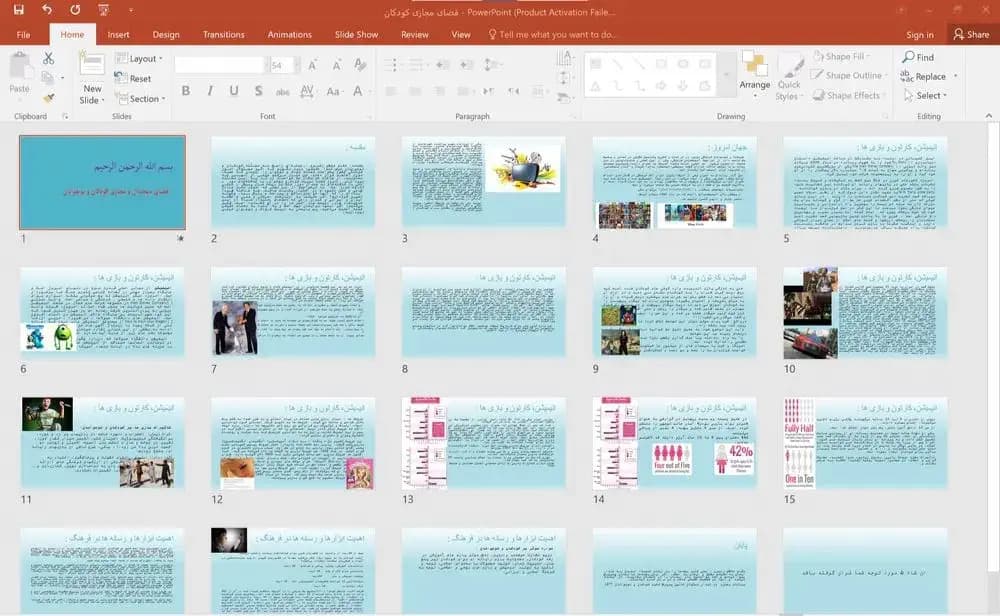Select slide 7 thumbnail with two men

[293, 312]
